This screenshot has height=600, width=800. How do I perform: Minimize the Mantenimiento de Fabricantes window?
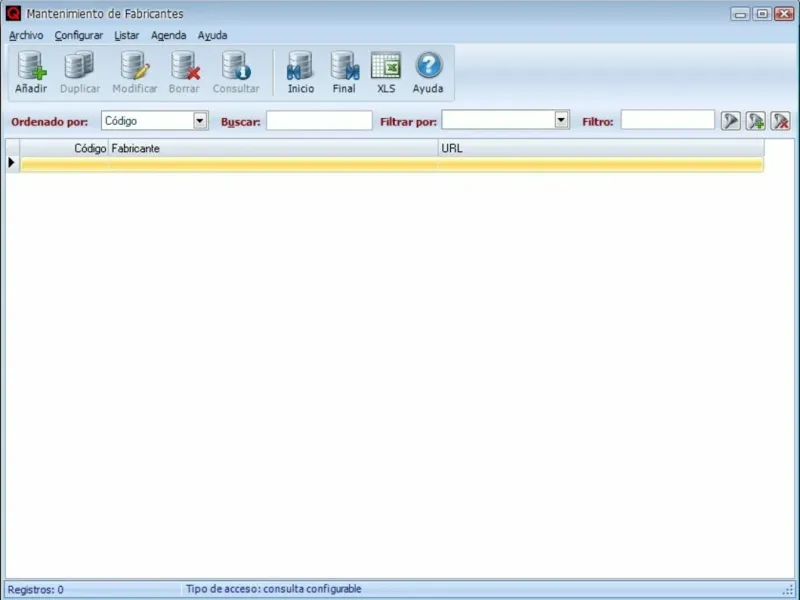coord(740,14)
